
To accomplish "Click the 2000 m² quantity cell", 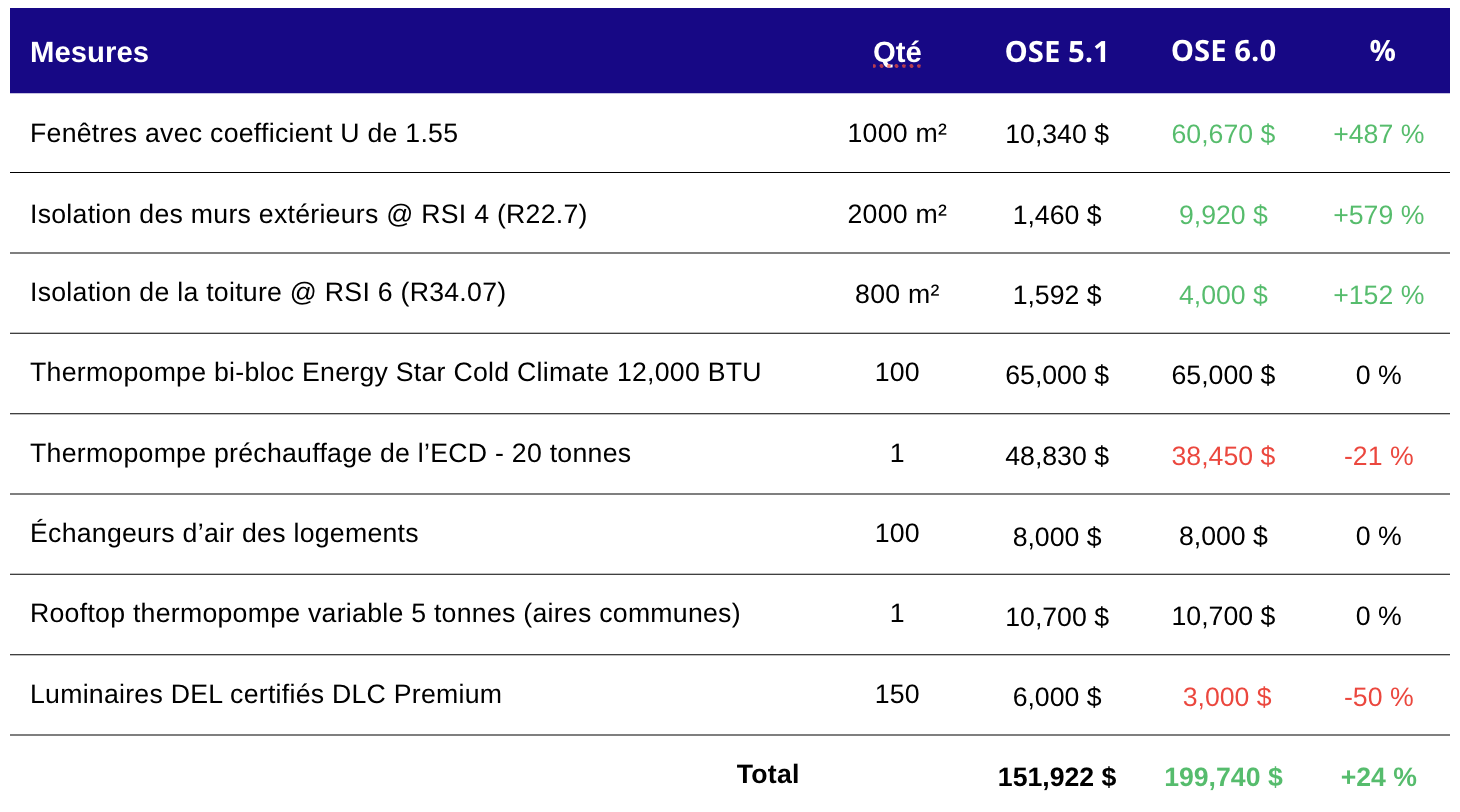I will (x=896, y=214).
